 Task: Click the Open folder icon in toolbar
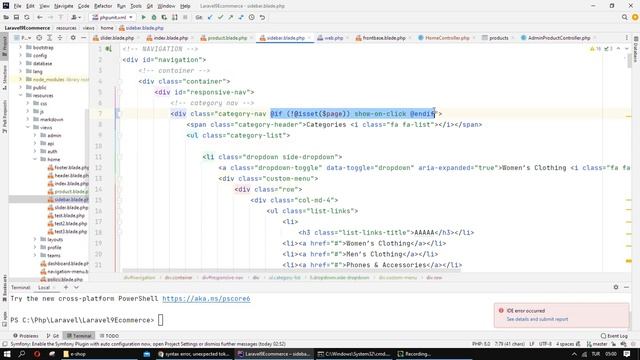(6, 18)
